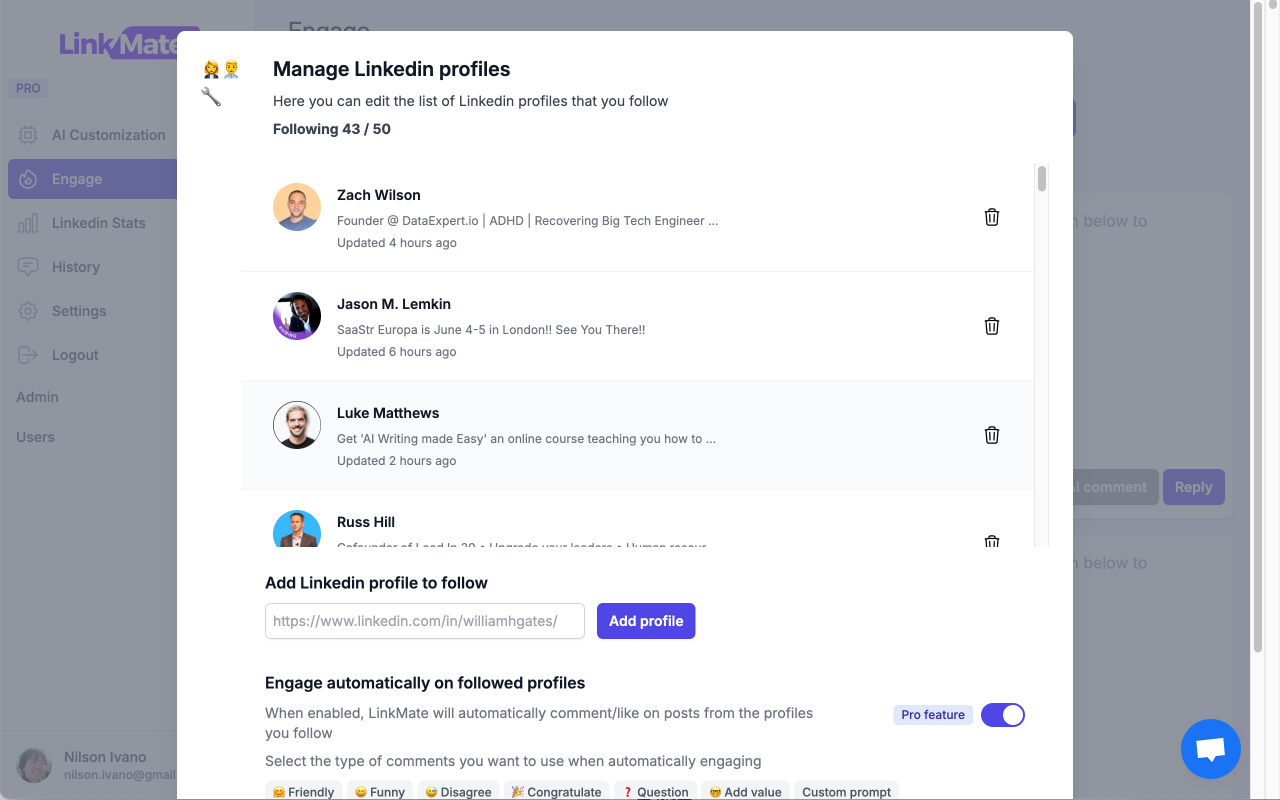Remove Jason M. Lemkin with the trash icon
This screenshot has width=1280, height=800.
click(991, 325)
